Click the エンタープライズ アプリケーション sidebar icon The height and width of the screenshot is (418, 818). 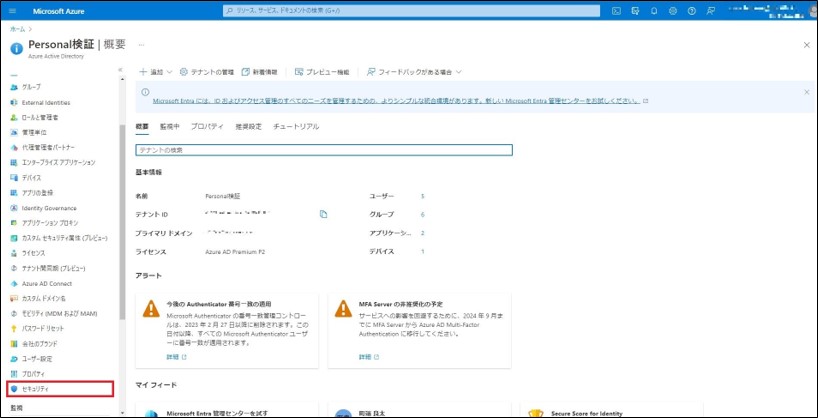coord(14,162)
